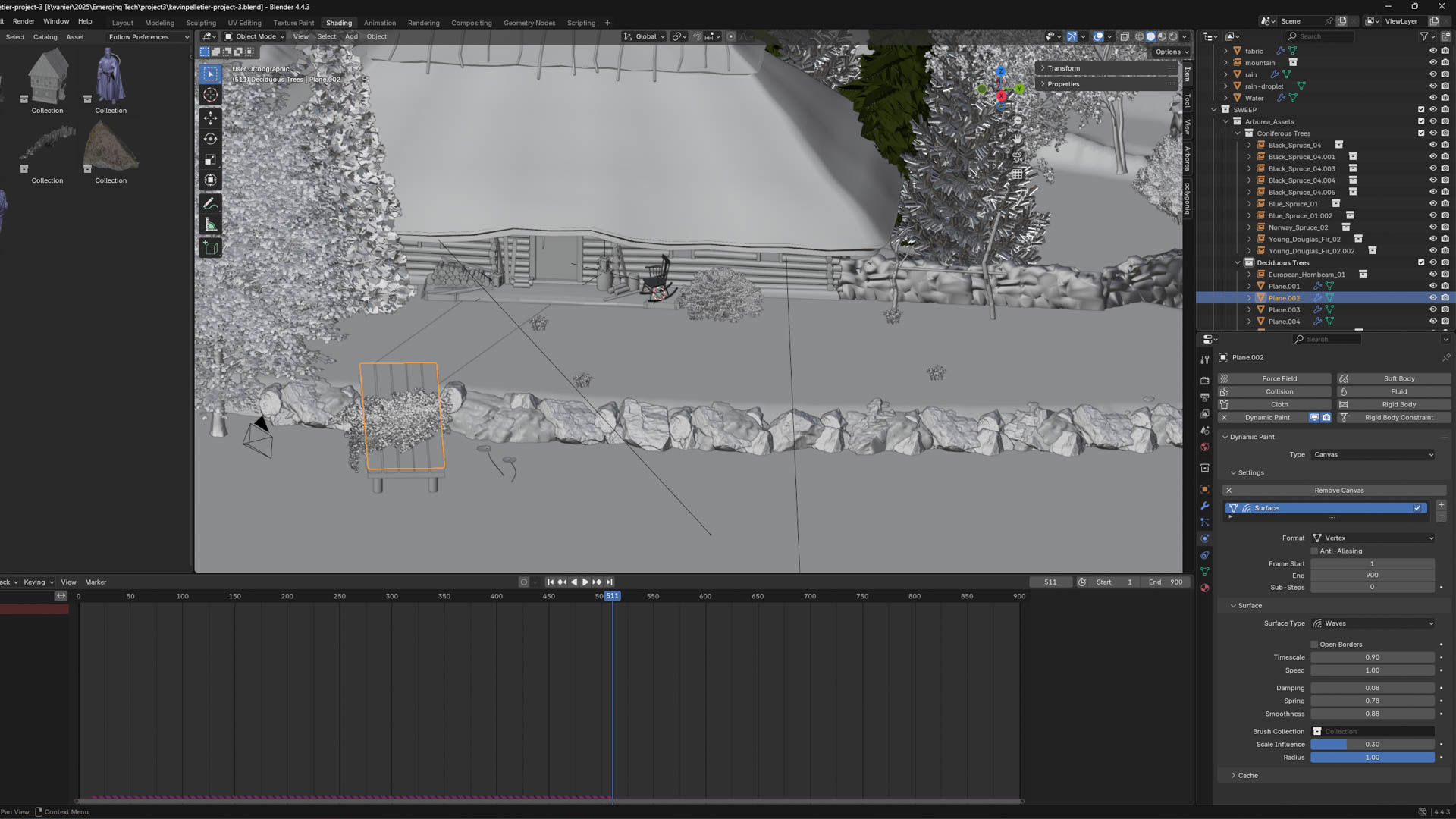Open the Render menu

(x=24, y=21)
